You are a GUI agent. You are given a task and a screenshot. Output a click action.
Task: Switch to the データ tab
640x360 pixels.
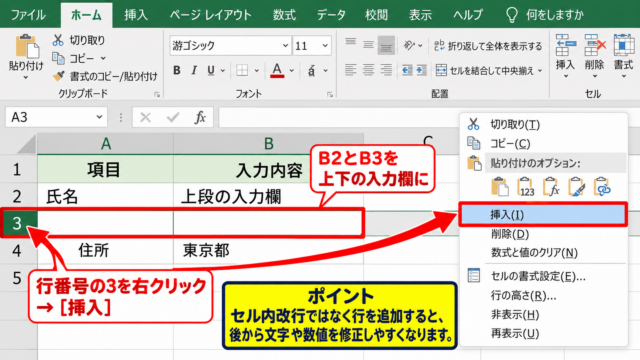click(331, 15)
